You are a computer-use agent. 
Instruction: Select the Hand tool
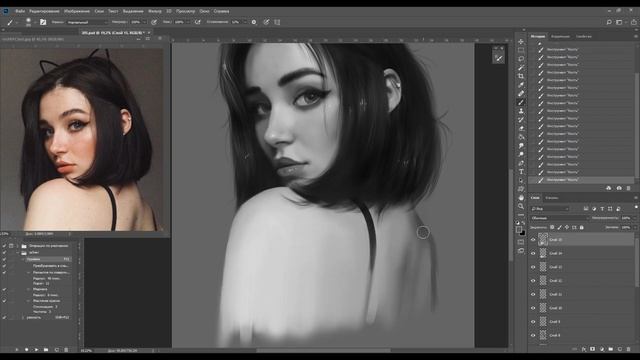(x=521, y=198)
